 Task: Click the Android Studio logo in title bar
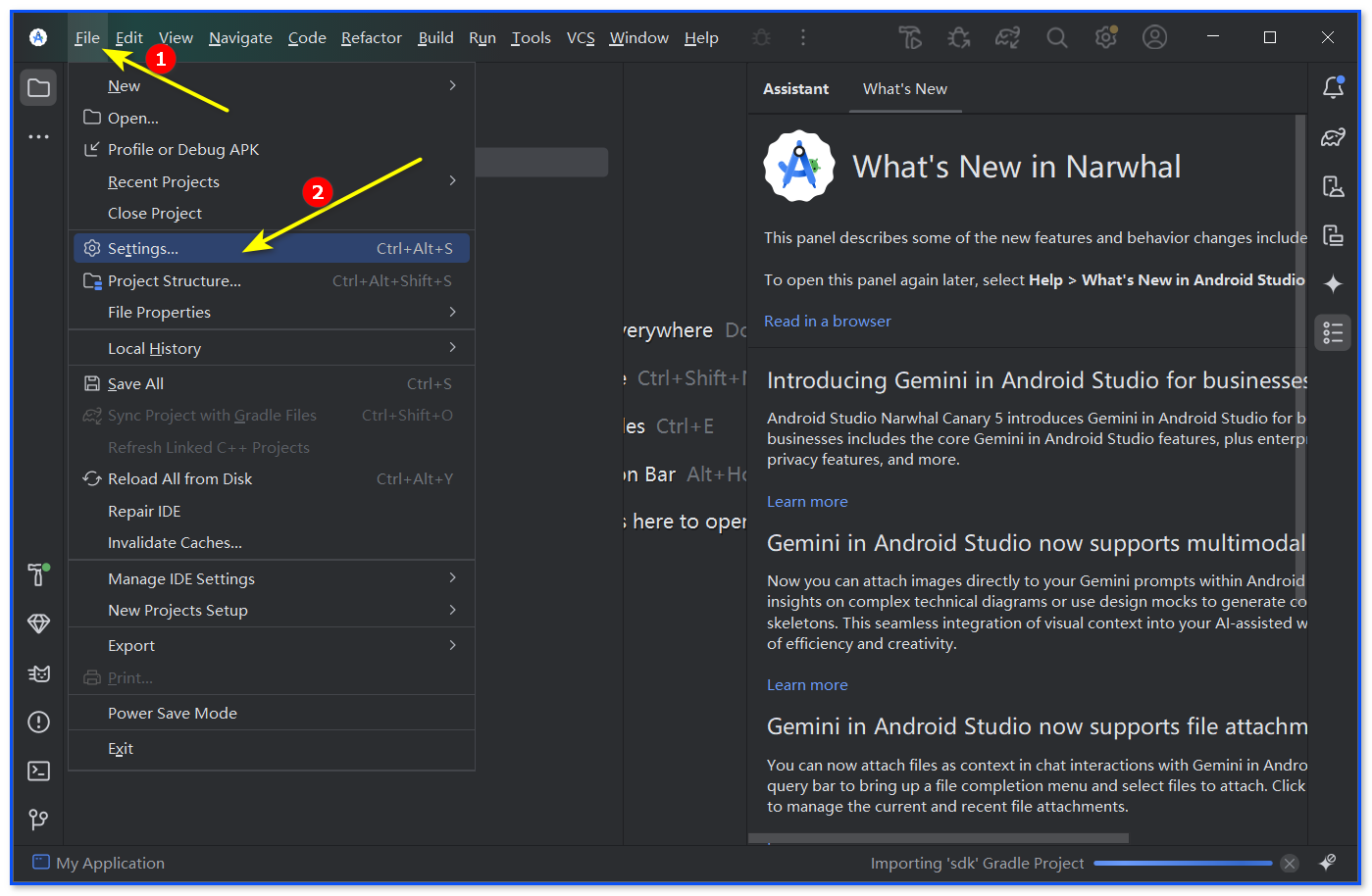38,37
